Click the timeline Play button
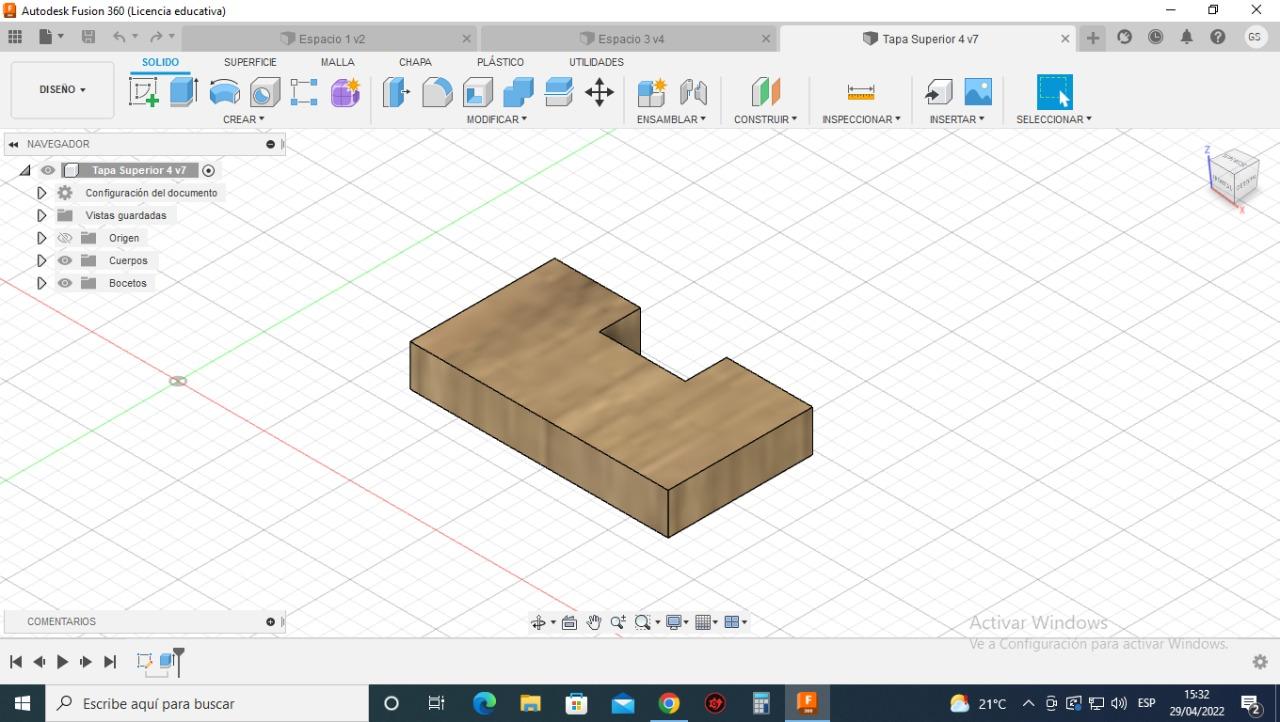This screenshot has height=722, width=1280. coord(62,662)
